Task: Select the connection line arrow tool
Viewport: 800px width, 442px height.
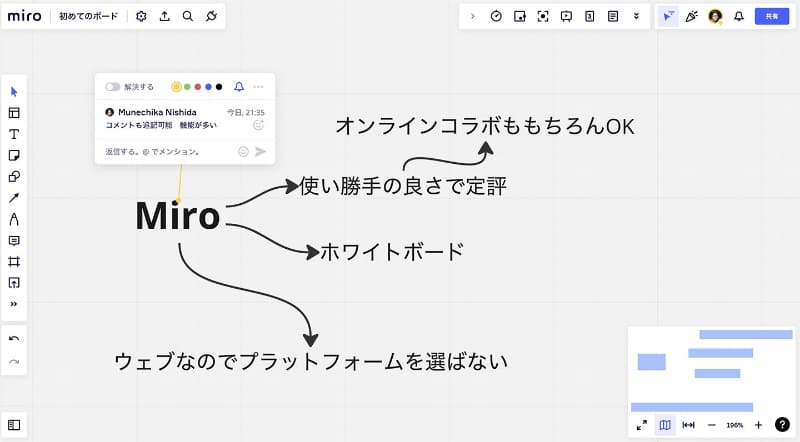Action: 14,198
